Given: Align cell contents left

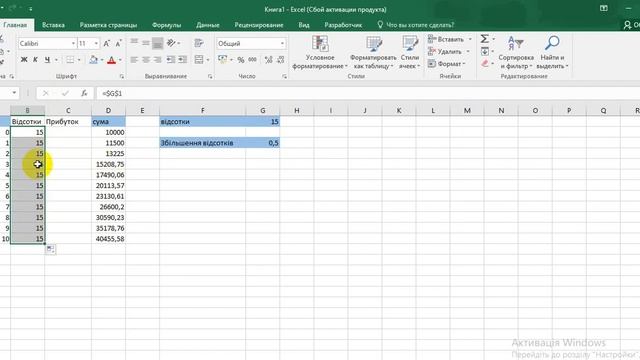Looking at the screenshot, I should (x=134, y=60).
